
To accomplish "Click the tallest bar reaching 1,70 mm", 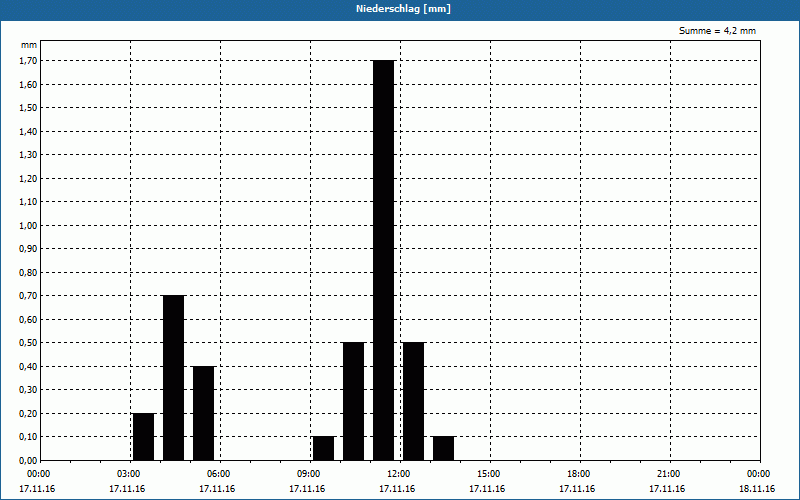I will 384,260.
